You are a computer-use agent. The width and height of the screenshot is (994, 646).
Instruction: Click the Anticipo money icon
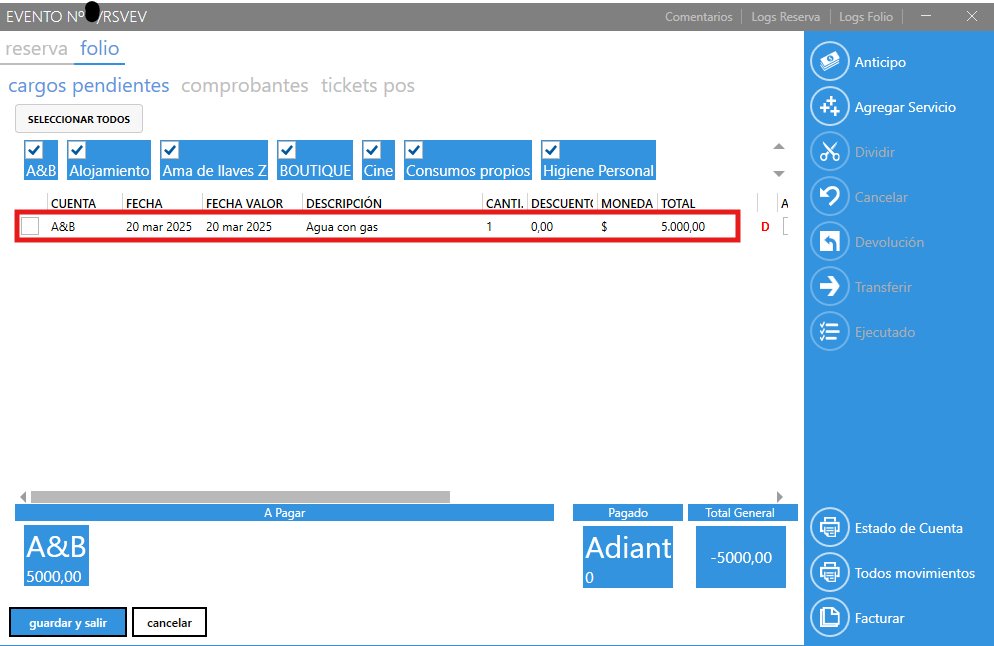click(829, 62)
